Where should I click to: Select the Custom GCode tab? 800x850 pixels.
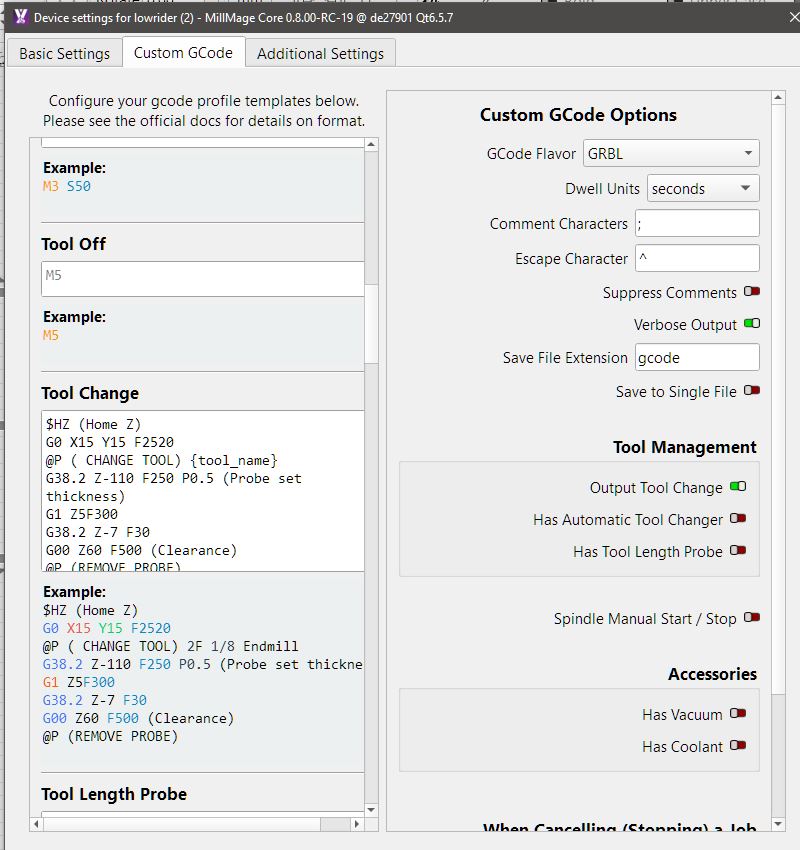tap(184, 53)
